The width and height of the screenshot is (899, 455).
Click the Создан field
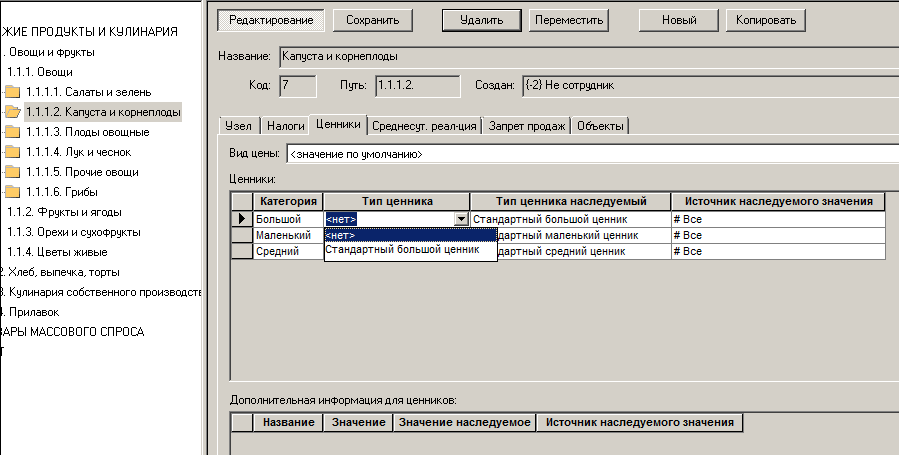pyautogui.click(x=710, y=85)
